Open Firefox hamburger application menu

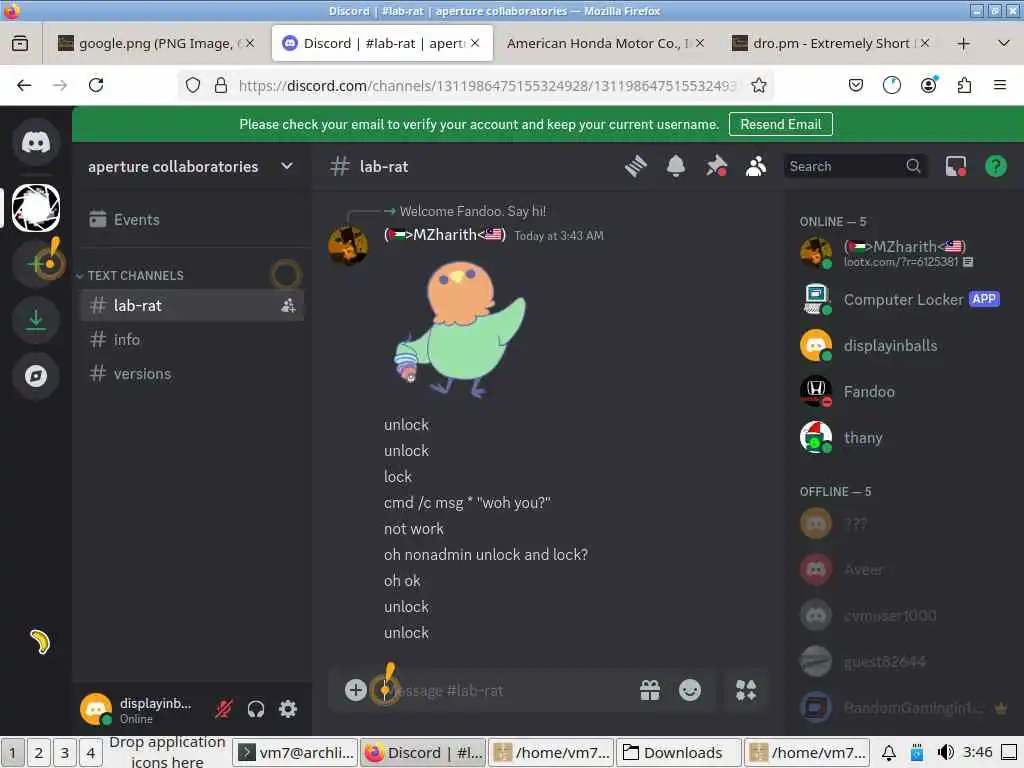(1000, 86)
